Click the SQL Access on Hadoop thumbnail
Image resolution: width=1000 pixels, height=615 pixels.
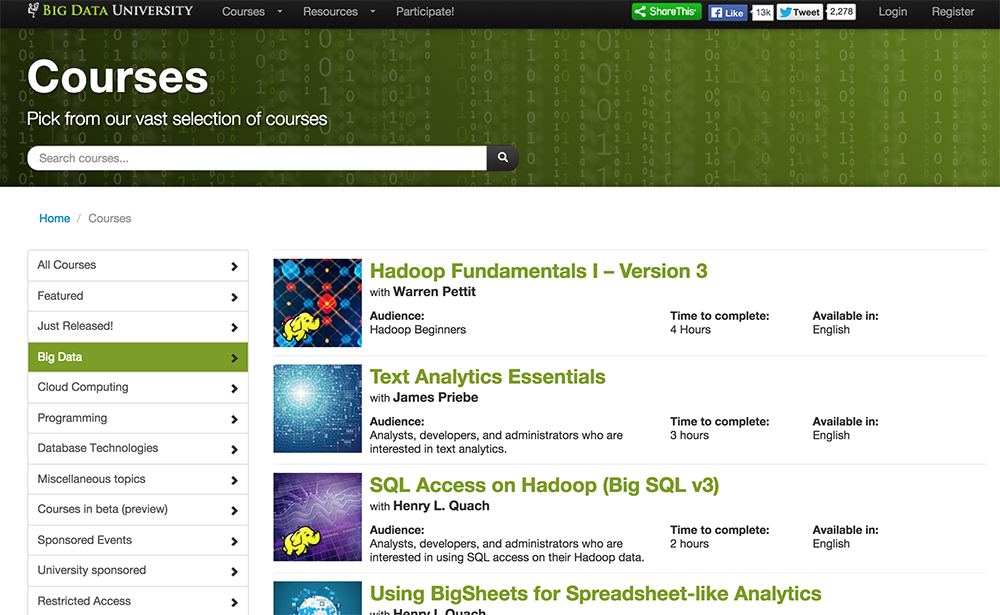pyautogui.click(x=318, y=517)
